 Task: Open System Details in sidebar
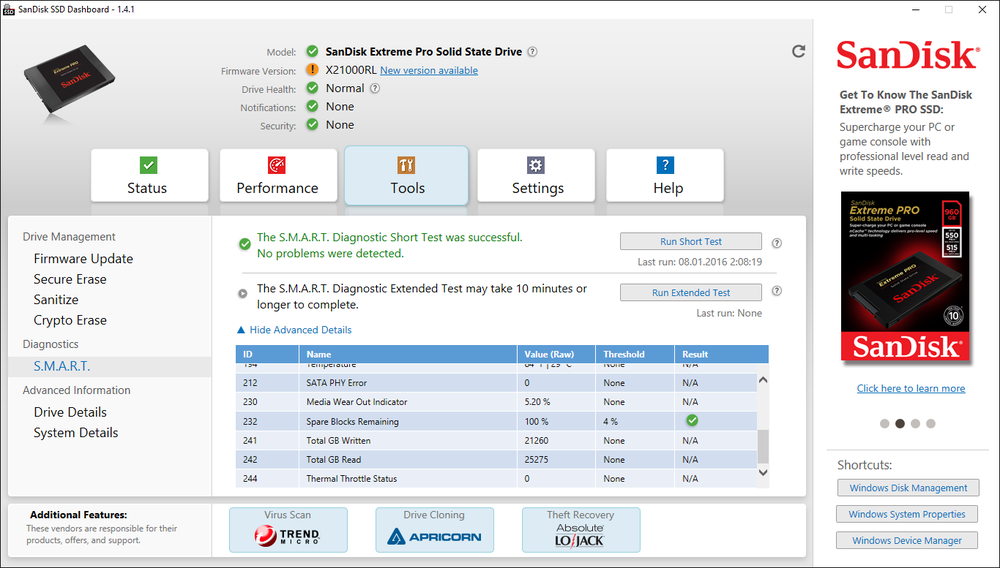76,432
